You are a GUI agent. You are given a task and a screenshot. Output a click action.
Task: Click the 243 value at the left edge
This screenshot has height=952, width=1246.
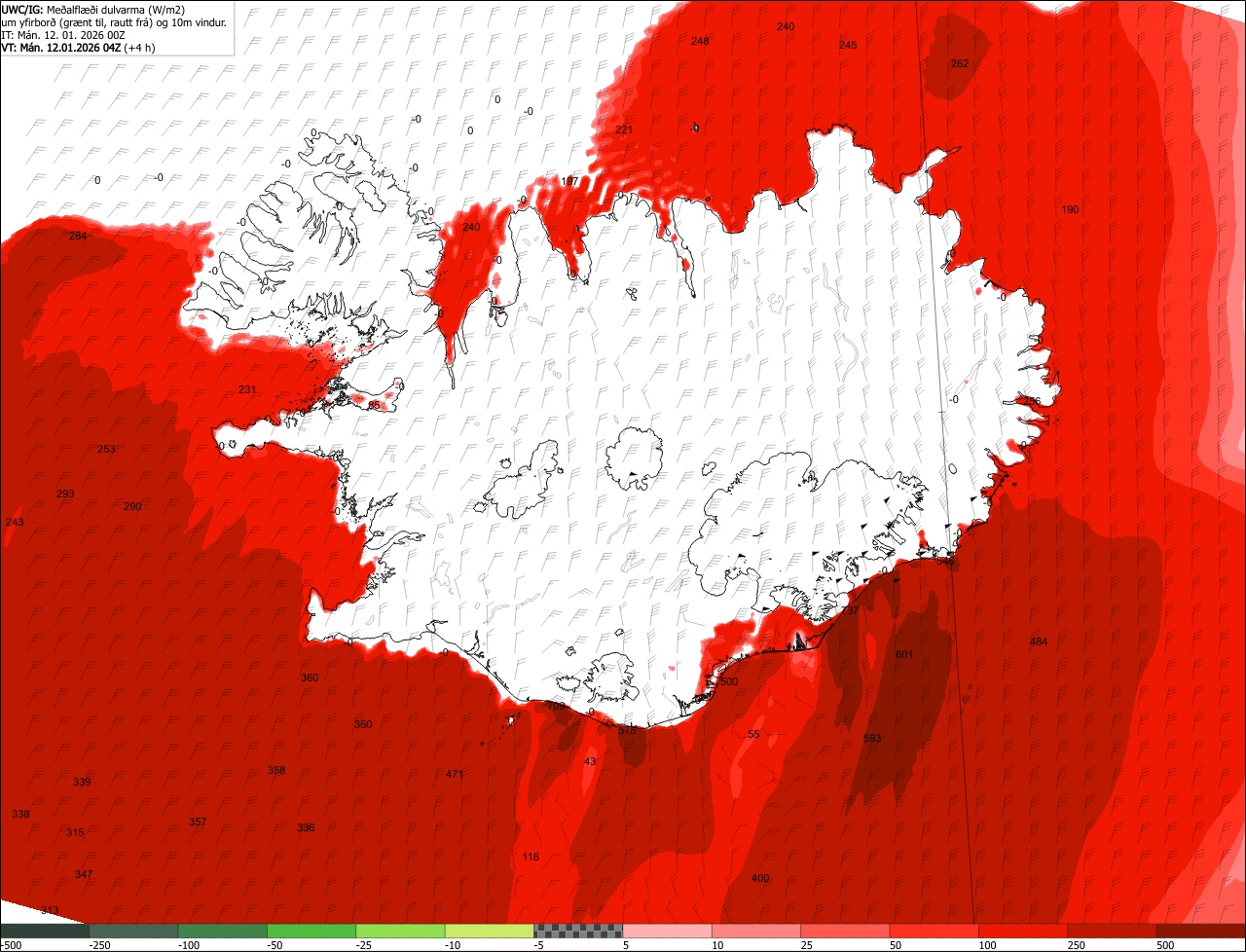(15, 522)
